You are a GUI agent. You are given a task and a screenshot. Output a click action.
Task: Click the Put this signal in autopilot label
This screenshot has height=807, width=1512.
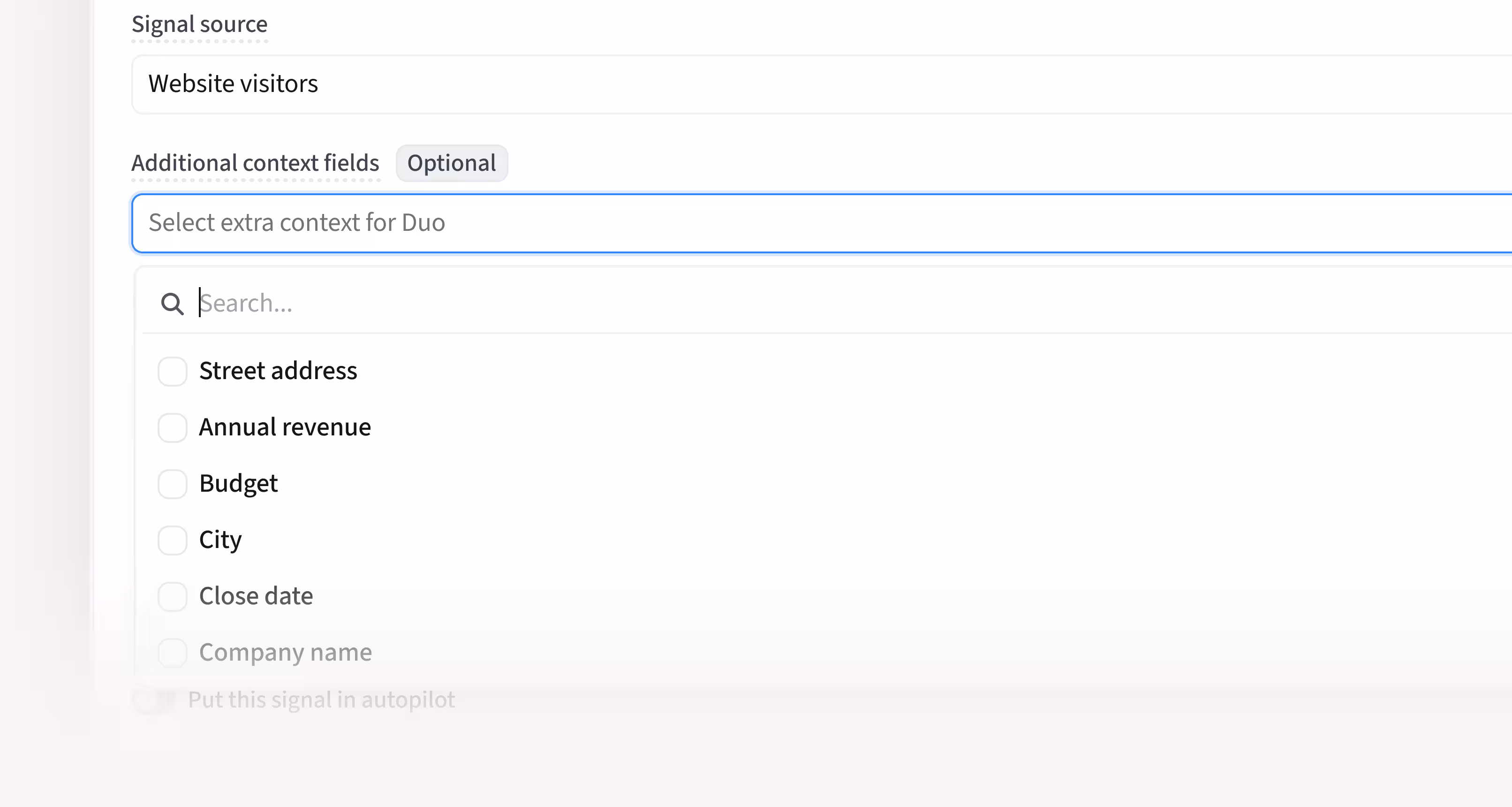pyautogui.click(x=321, y=700)
